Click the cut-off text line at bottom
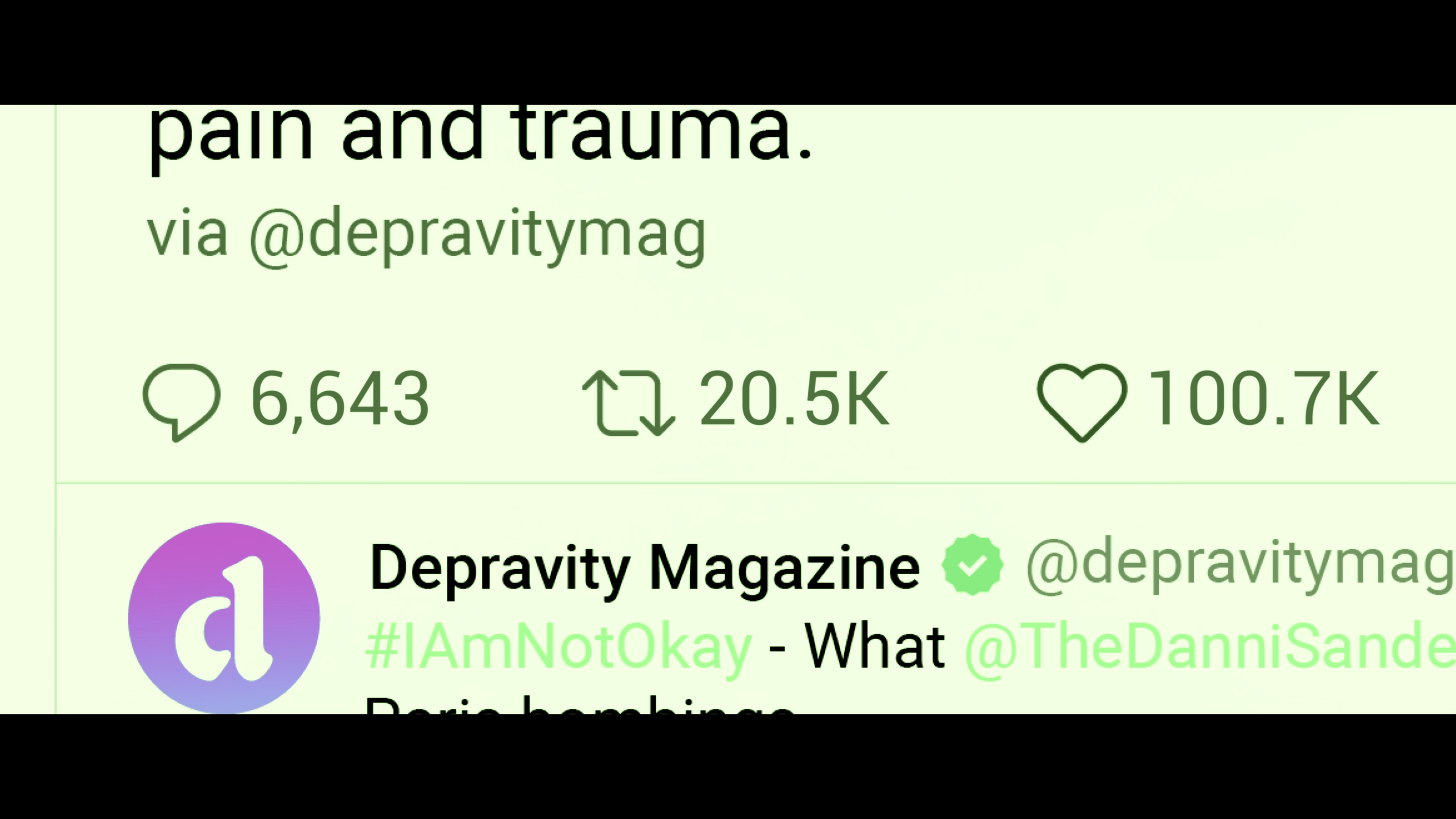1456x819 pixels. (579, 705)
